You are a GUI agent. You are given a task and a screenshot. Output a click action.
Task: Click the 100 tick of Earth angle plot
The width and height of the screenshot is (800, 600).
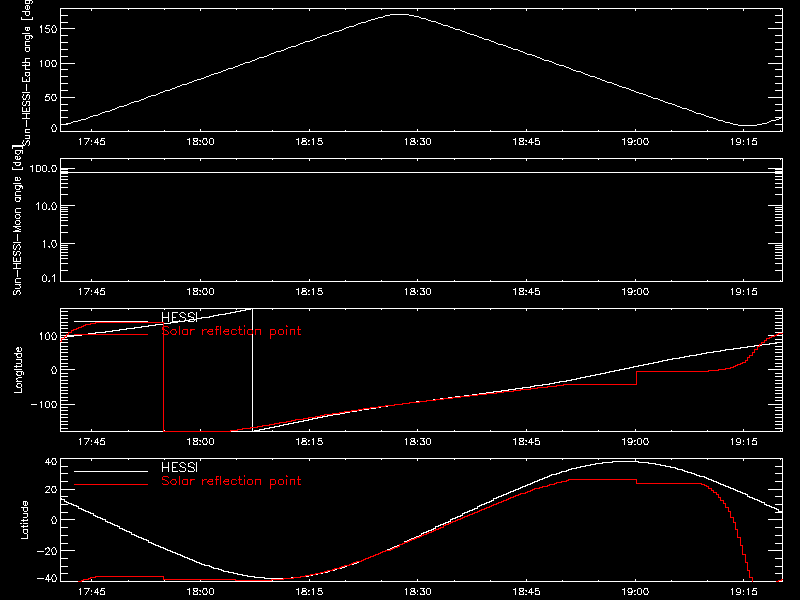click(x=48, y=63)
